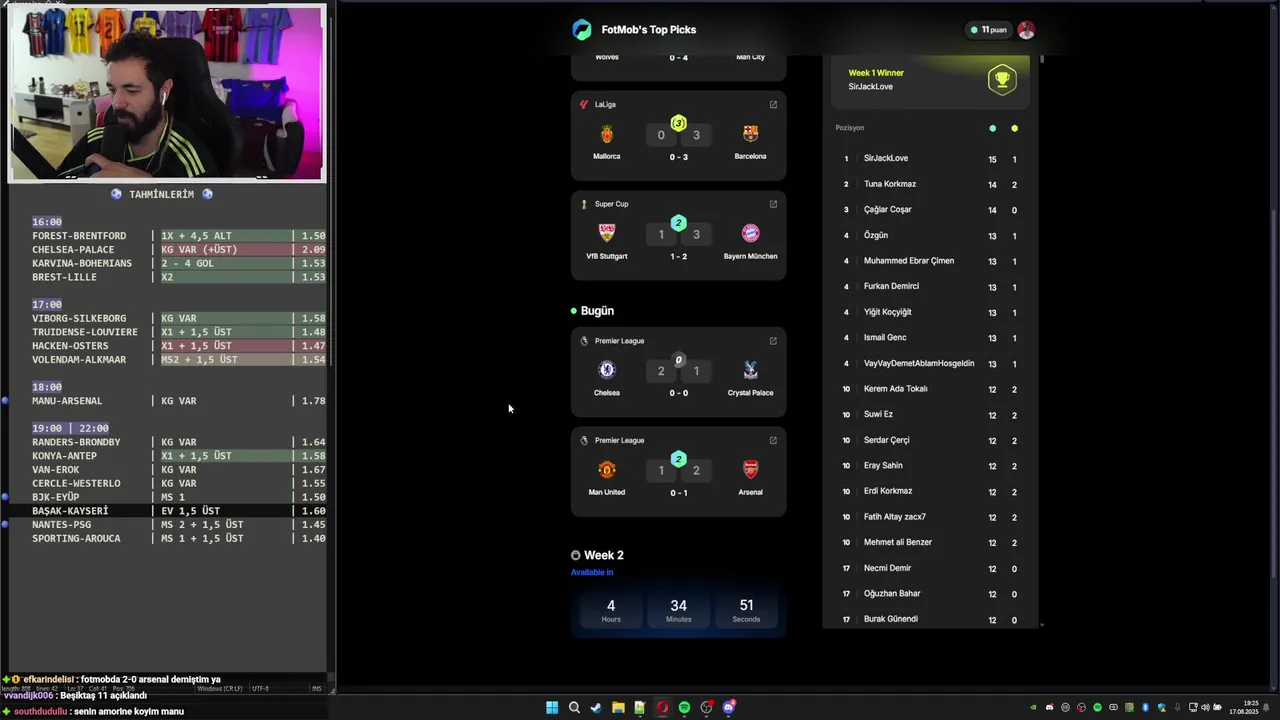Select Tuna Korkmaz leaderboard row
Screen dimensions: 1280x720
[x=930, y=184]
